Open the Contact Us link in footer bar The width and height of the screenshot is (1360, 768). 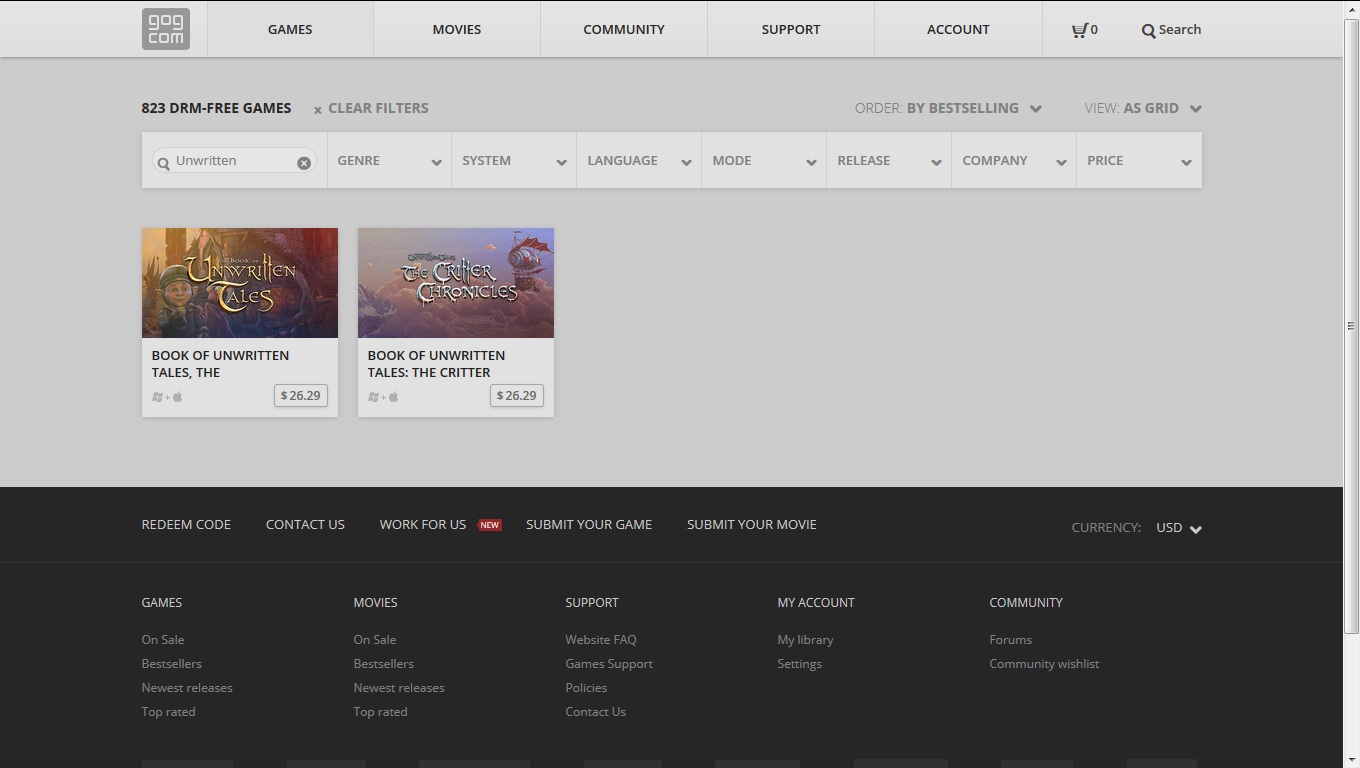click(305, 524)
